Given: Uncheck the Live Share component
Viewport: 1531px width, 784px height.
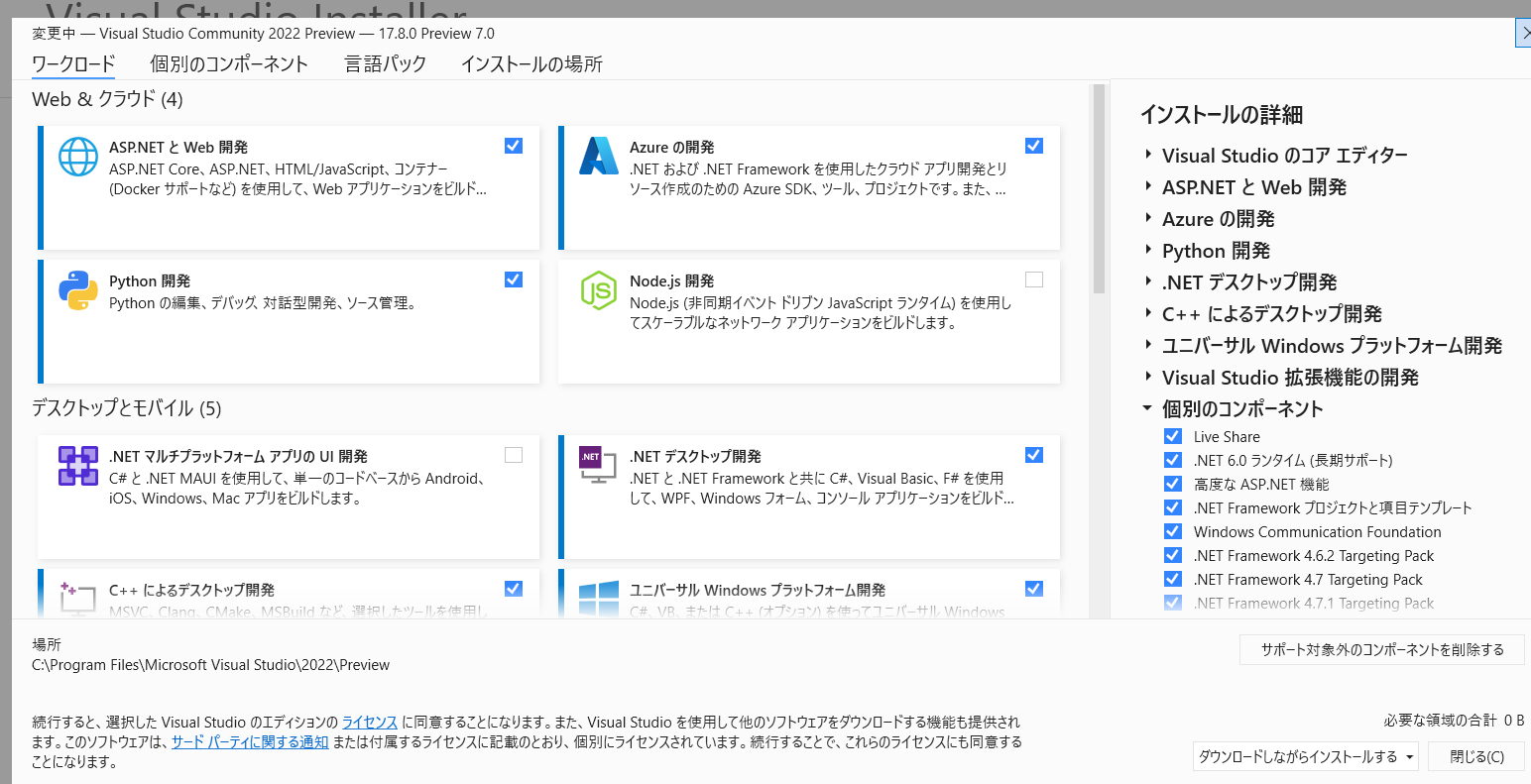Looking at the screenshot, I should click(x=1173, y=436).
